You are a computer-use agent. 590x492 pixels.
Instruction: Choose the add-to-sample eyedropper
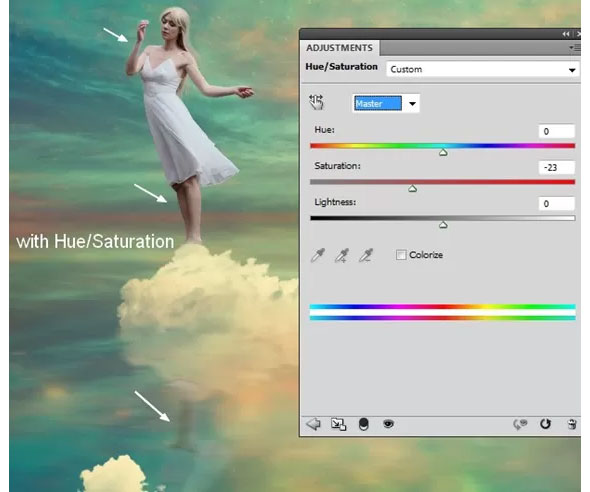[x=342, y=255]
